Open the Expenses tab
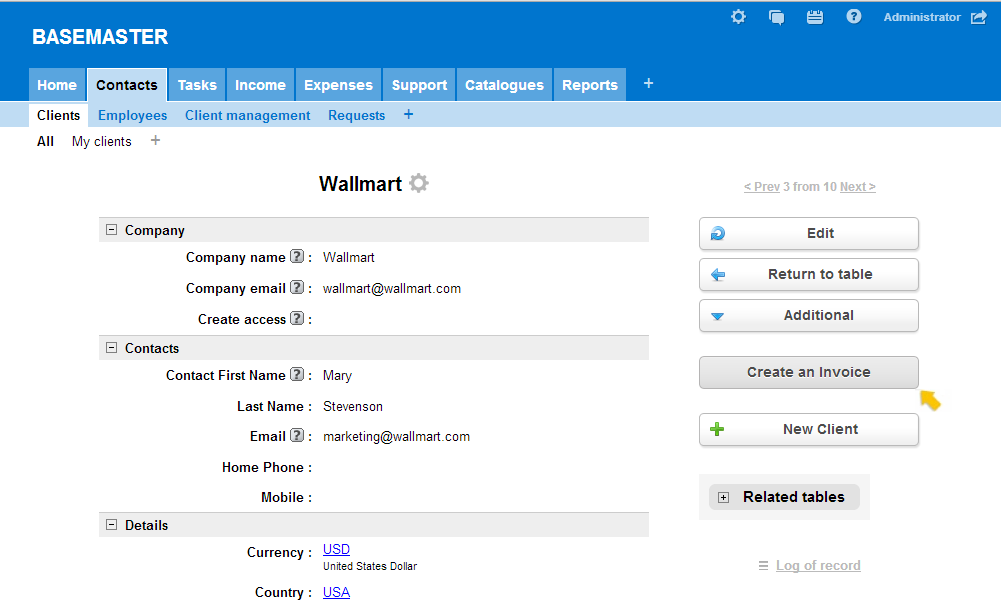 [x=338, y=85]
